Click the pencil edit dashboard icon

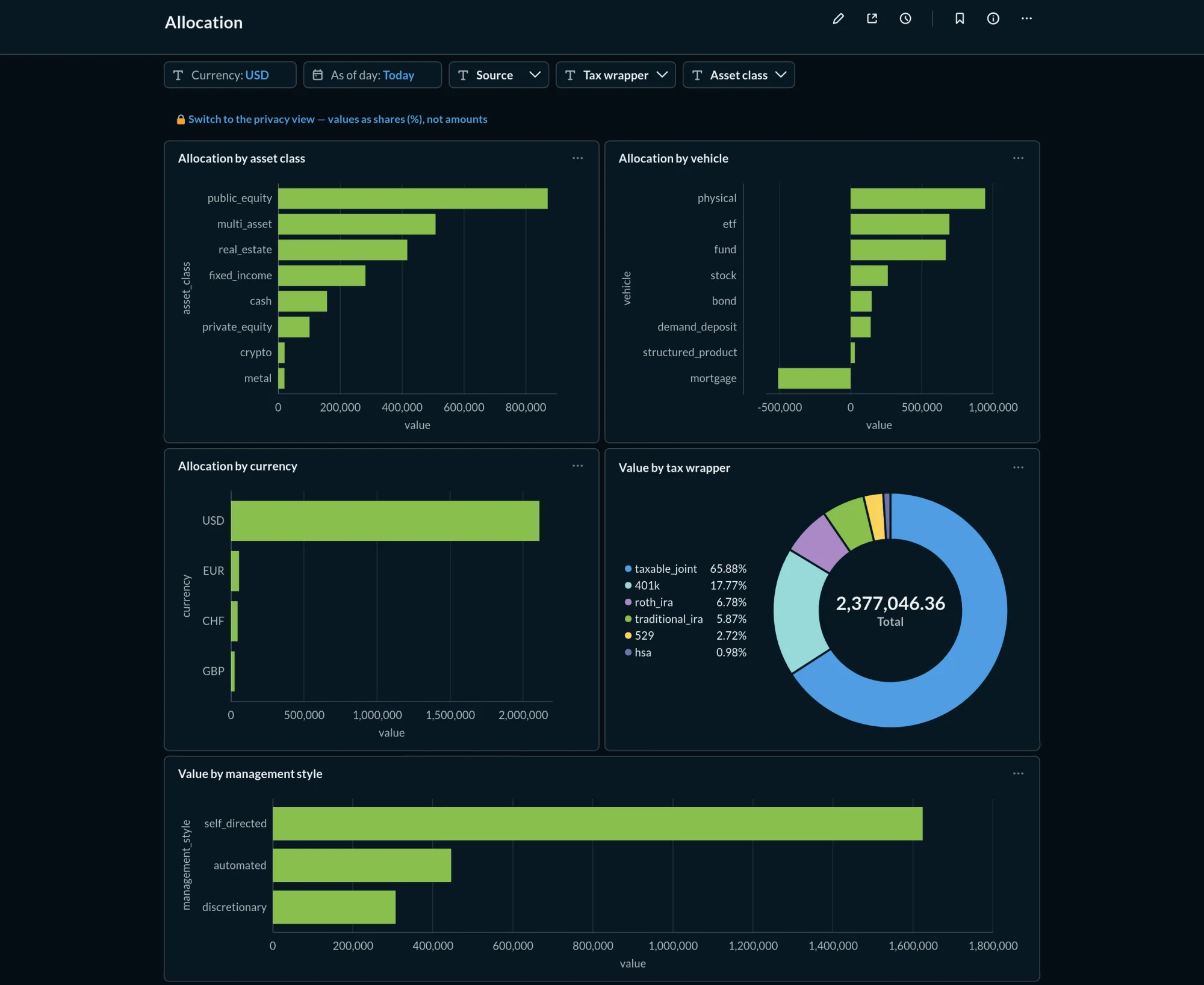[x=838, y=19]
